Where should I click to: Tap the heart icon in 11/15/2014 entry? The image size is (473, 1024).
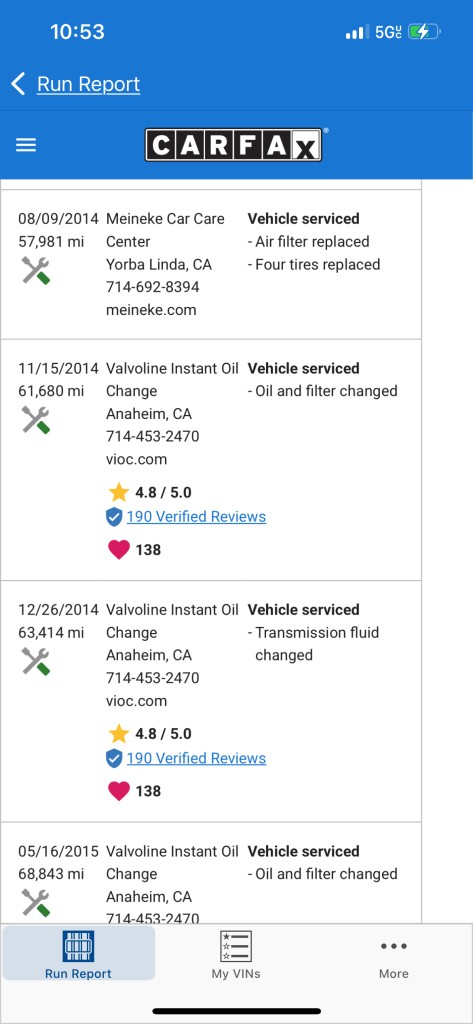click(x=119, y=550)
